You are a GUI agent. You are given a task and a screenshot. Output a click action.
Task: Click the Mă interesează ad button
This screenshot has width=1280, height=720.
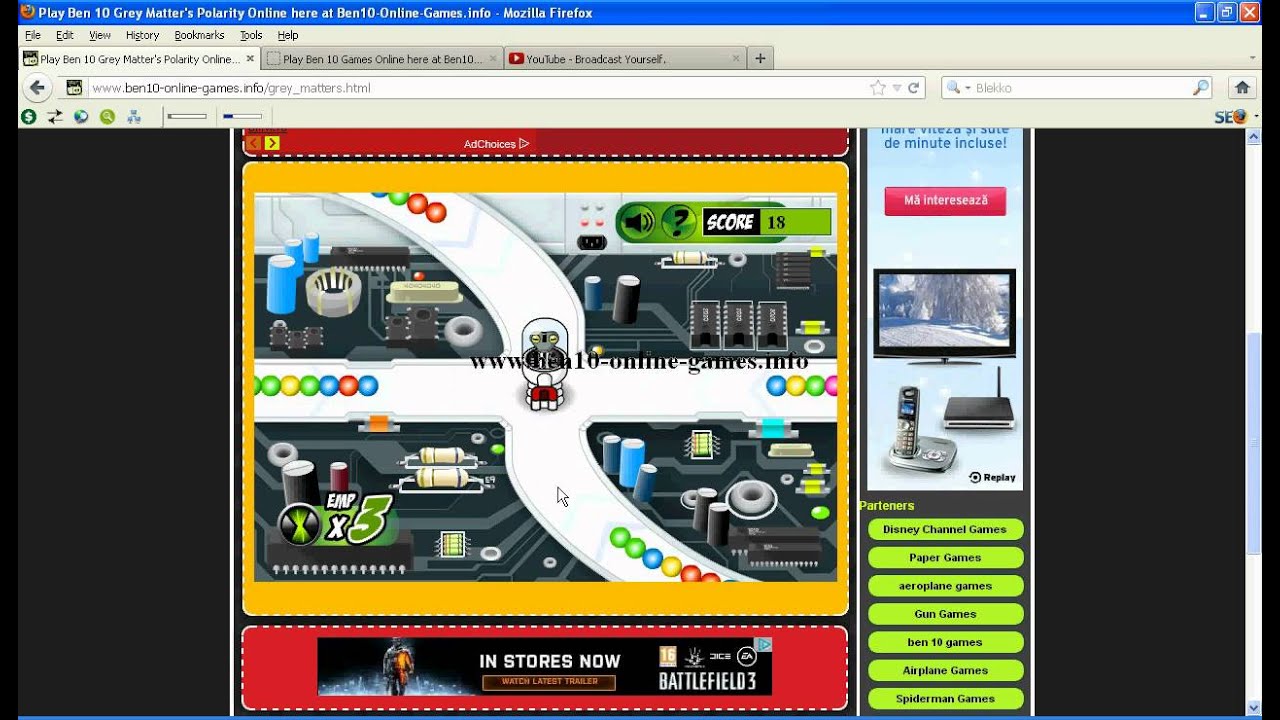coord(945,200)
